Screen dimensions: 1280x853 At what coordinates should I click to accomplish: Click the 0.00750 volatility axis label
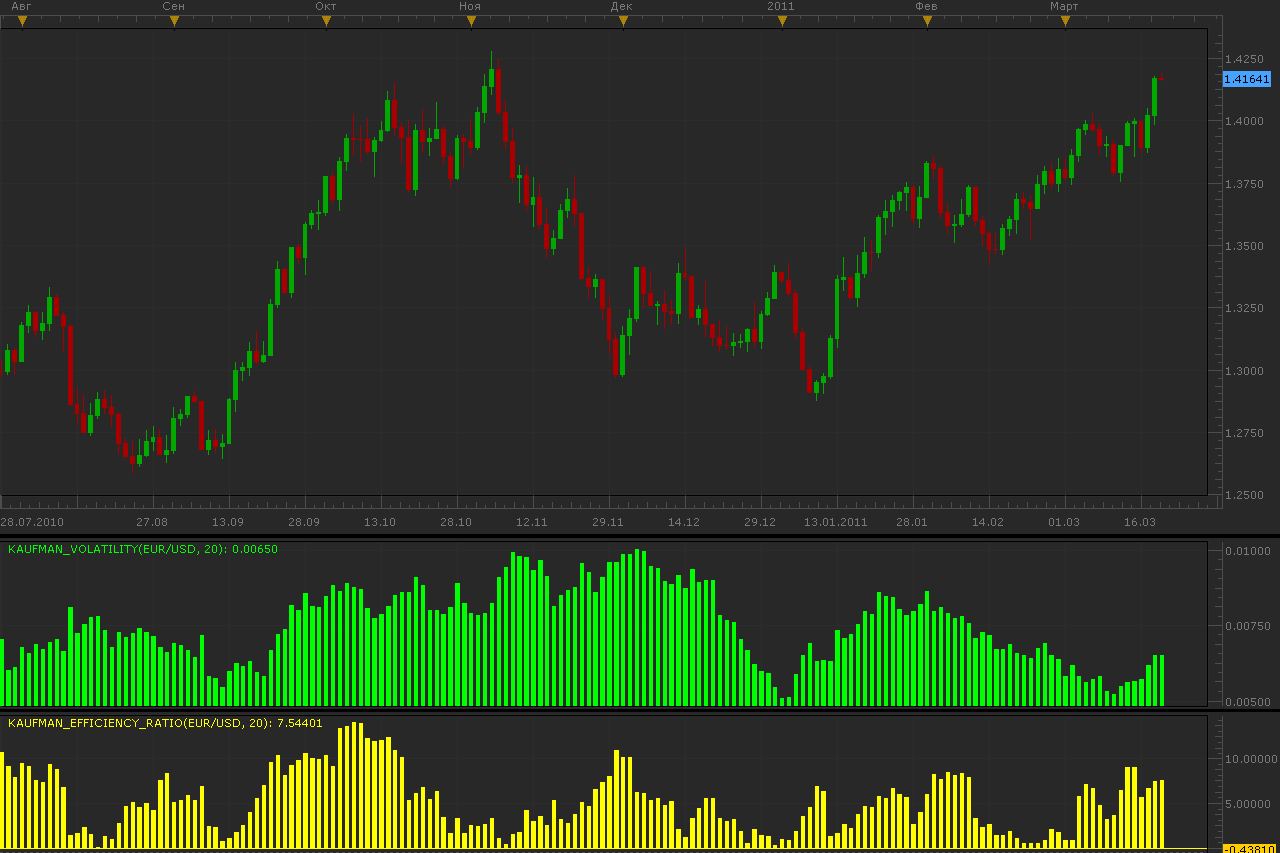(x=1247, y=627)
